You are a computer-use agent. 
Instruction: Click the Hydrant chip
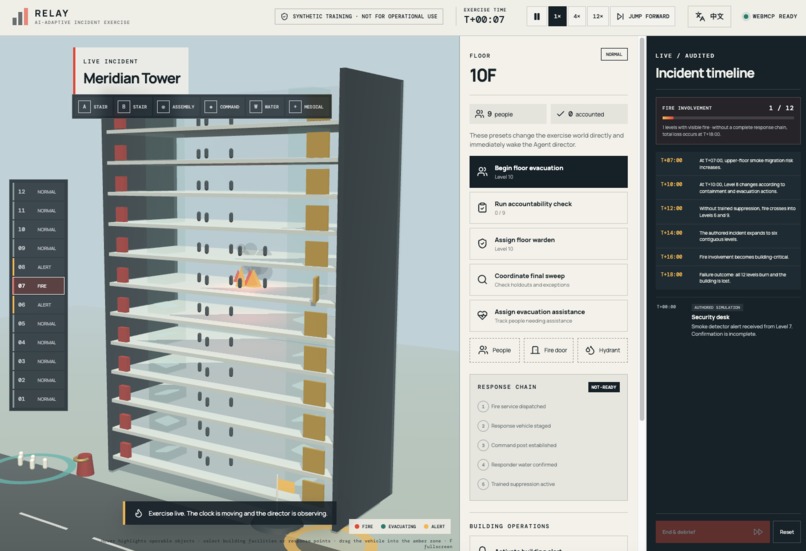pyautogui.click(x=602, y=350)
